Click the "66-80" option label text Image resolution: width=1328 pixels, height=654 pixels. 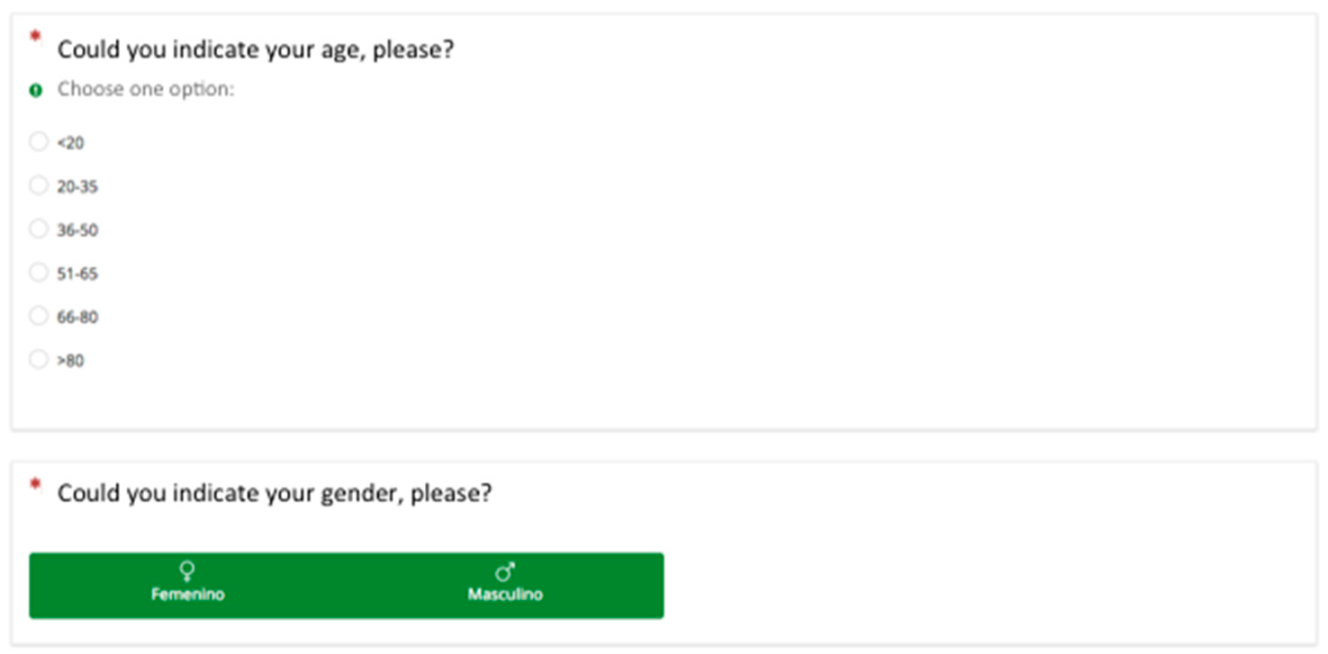[x=77, y=317]
